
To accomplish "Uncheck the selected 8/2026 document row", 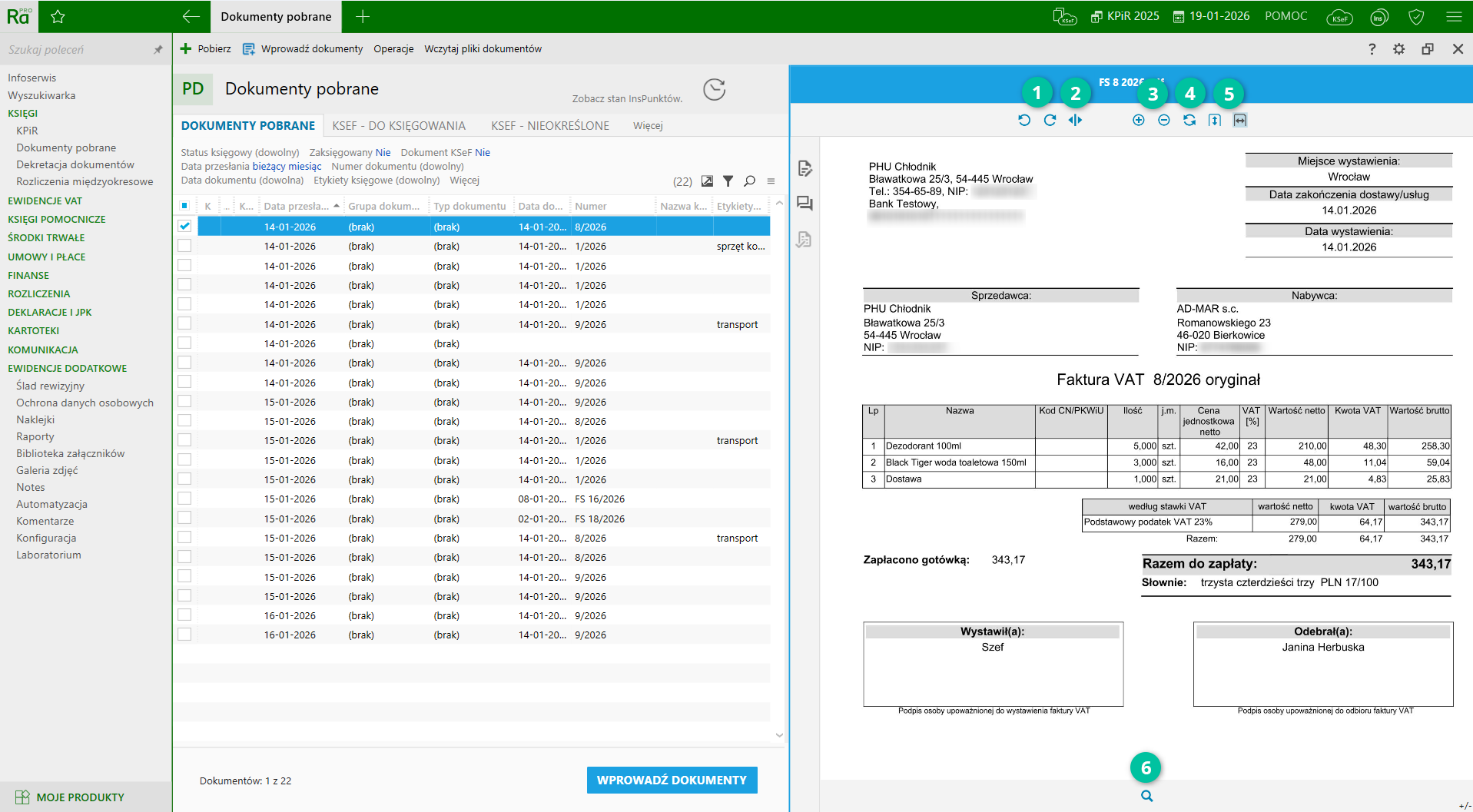I will point(184,227).
